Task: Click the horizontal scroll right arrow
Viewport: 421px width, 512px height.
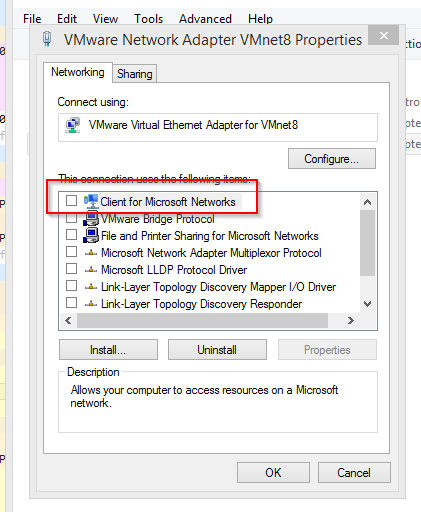Action: pos(351,320)
